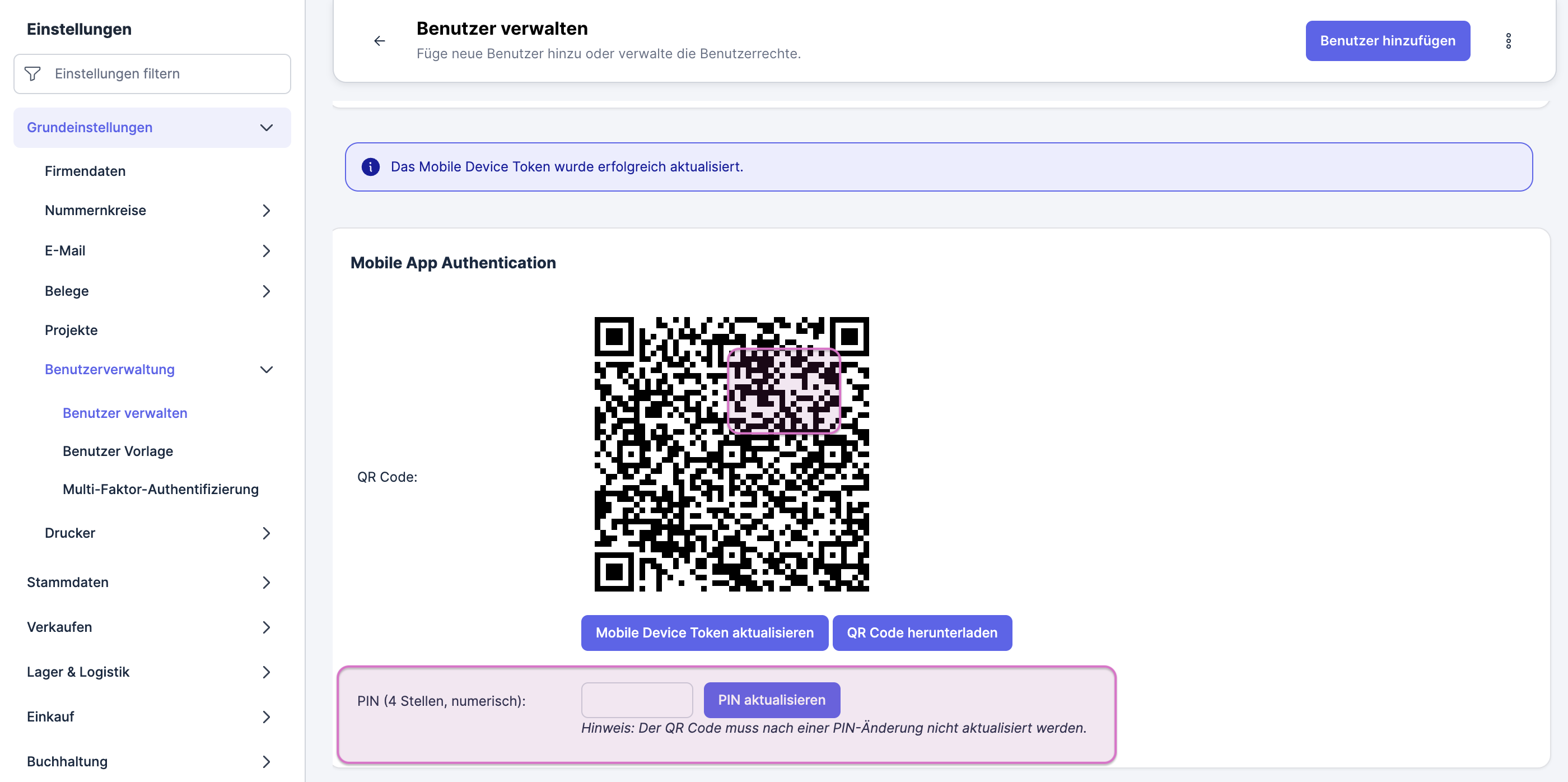The height and width of the screenshot is (782, 1568).
Task: Click the QR code image
Action: [x=731, y=454]
